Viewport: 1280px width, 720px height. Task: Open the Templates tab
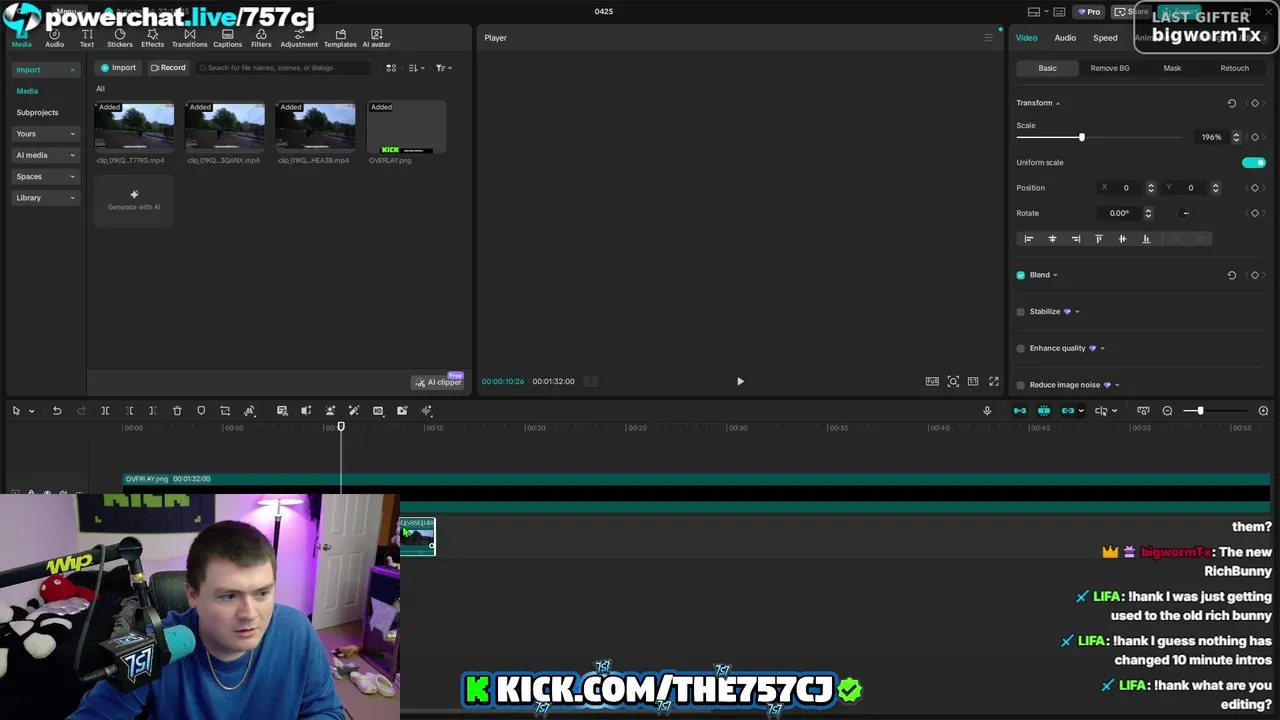coord(340,39)
